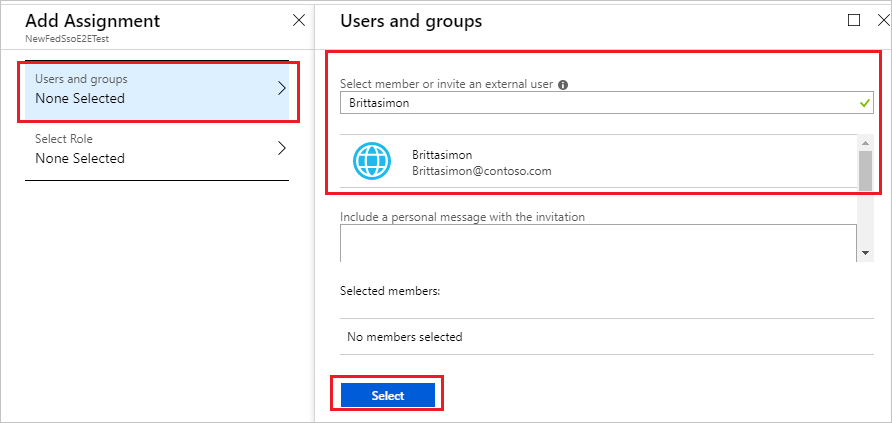Click the info icon beside member search label
892x423 pixels.
[x=563, y=85]
